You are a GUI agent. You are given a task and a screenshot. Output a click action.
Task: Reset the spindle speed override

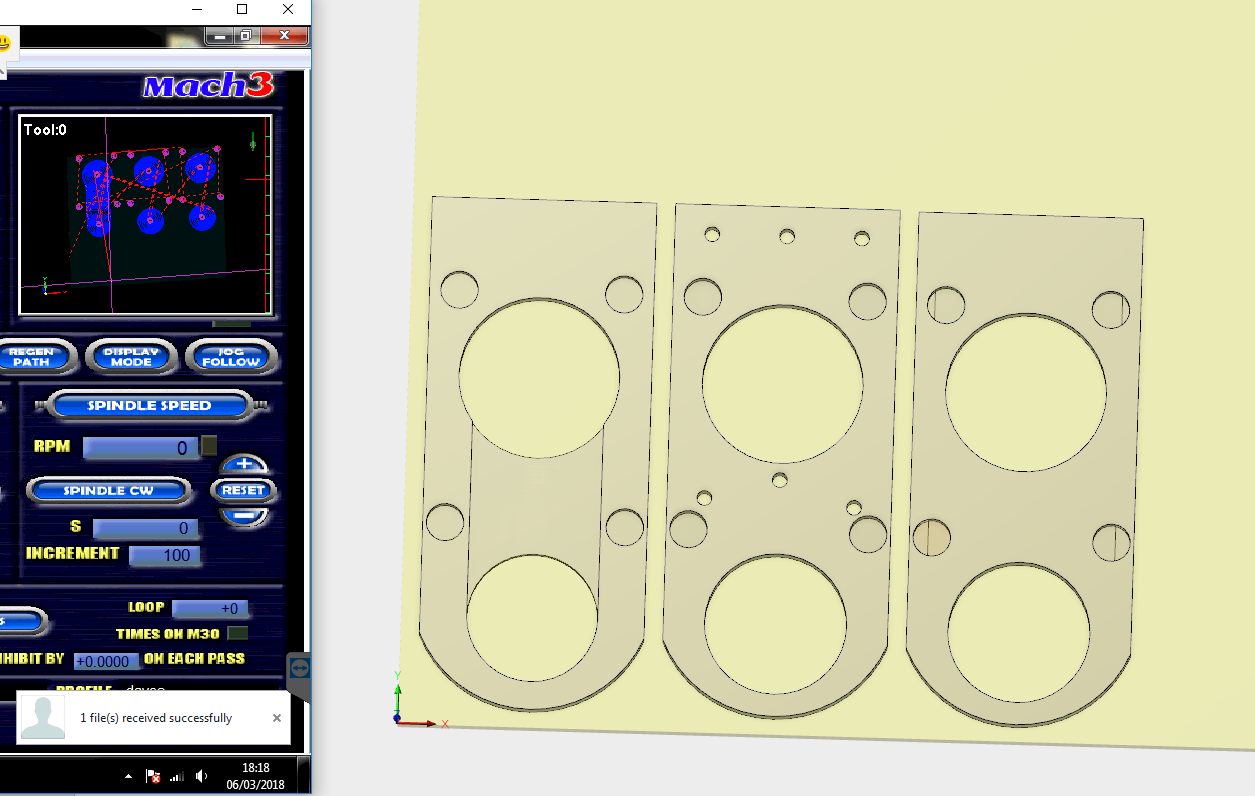(x=243, y=490)
